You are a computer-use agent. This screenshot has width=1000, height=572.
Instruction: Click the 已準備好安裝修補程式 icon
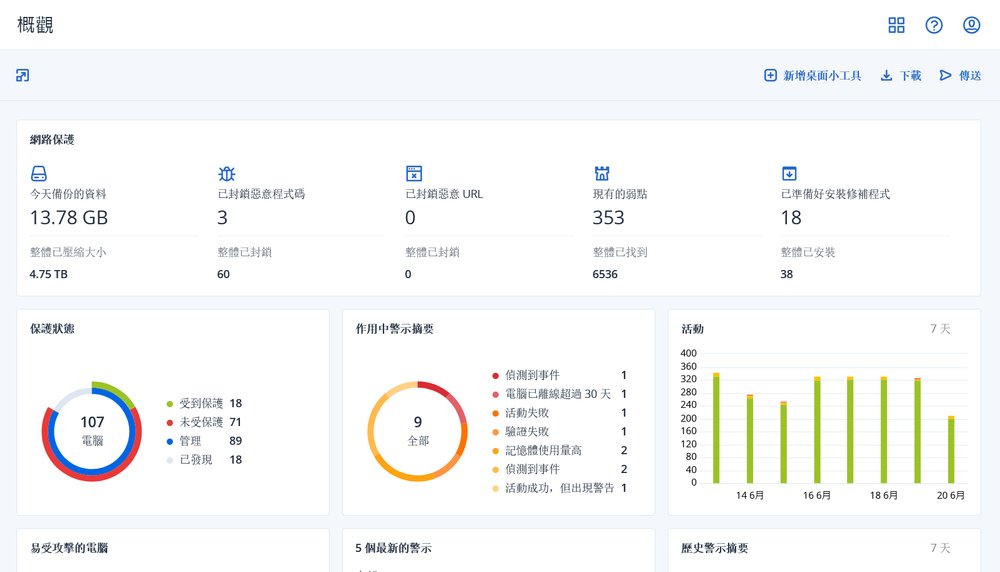click(x=789, y=174)
